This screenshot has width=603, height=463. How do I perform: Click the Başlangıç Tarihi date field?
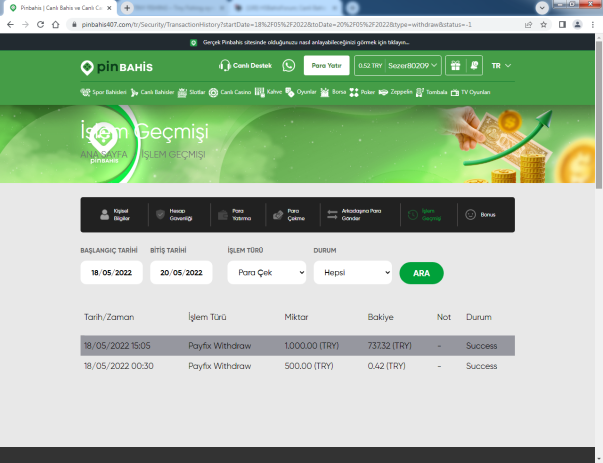click(111, 272)
